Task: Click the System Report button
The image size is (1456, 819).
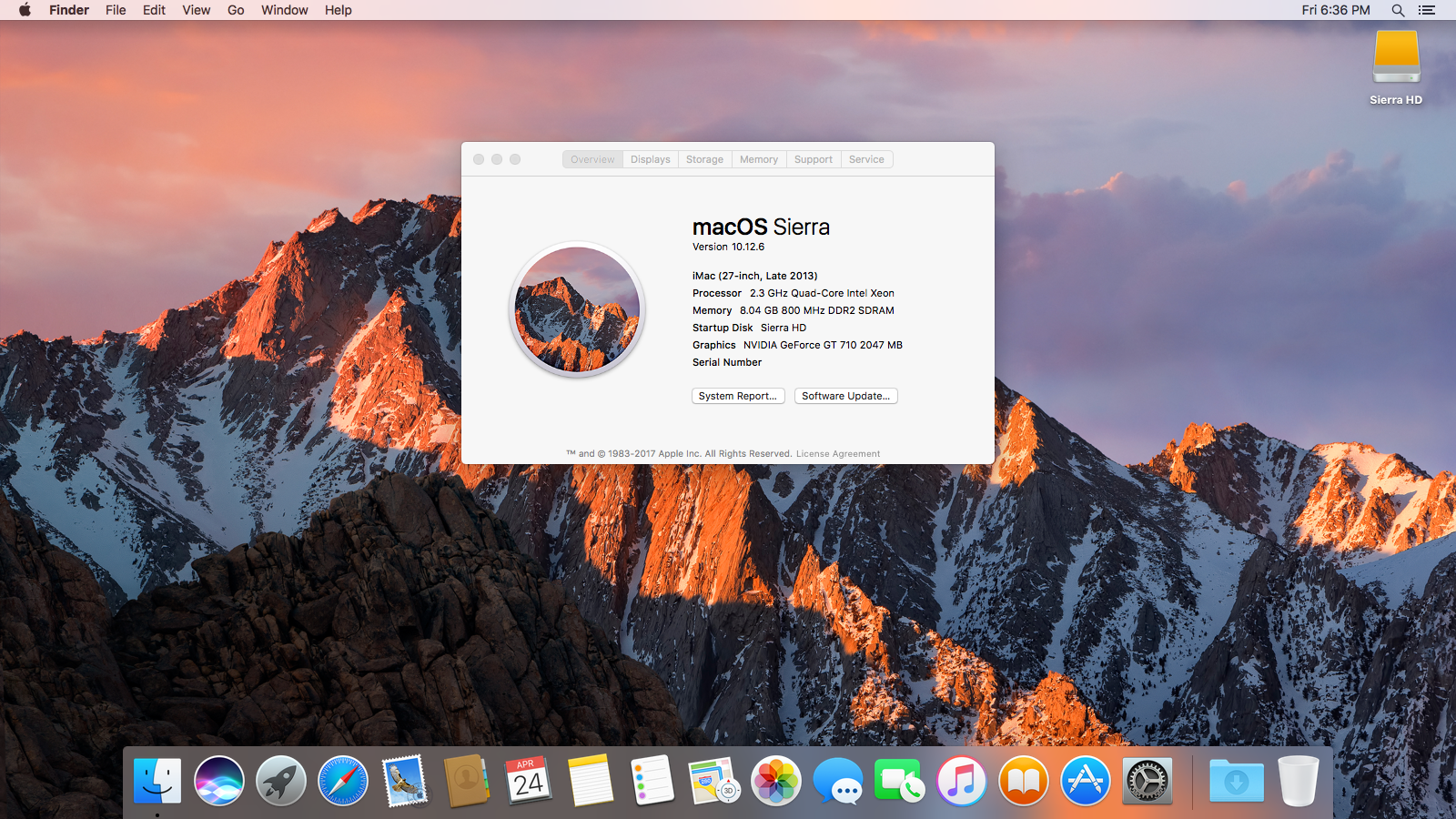Action: (738, 396)
